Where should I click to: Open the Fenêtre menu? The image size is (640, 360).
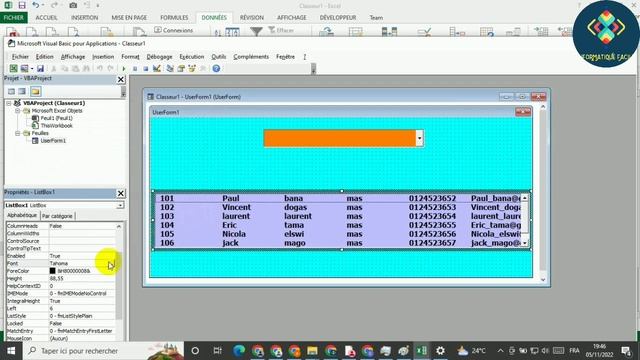point(285,57)
